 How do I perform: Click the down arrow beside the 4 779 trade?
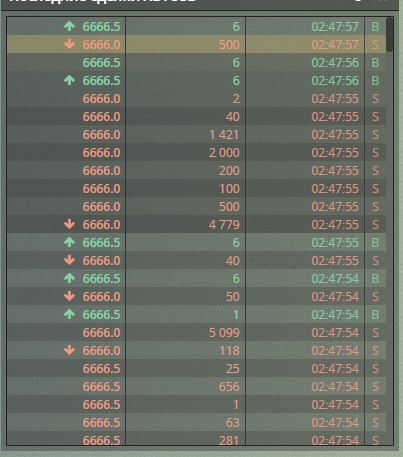coord(69,224)
